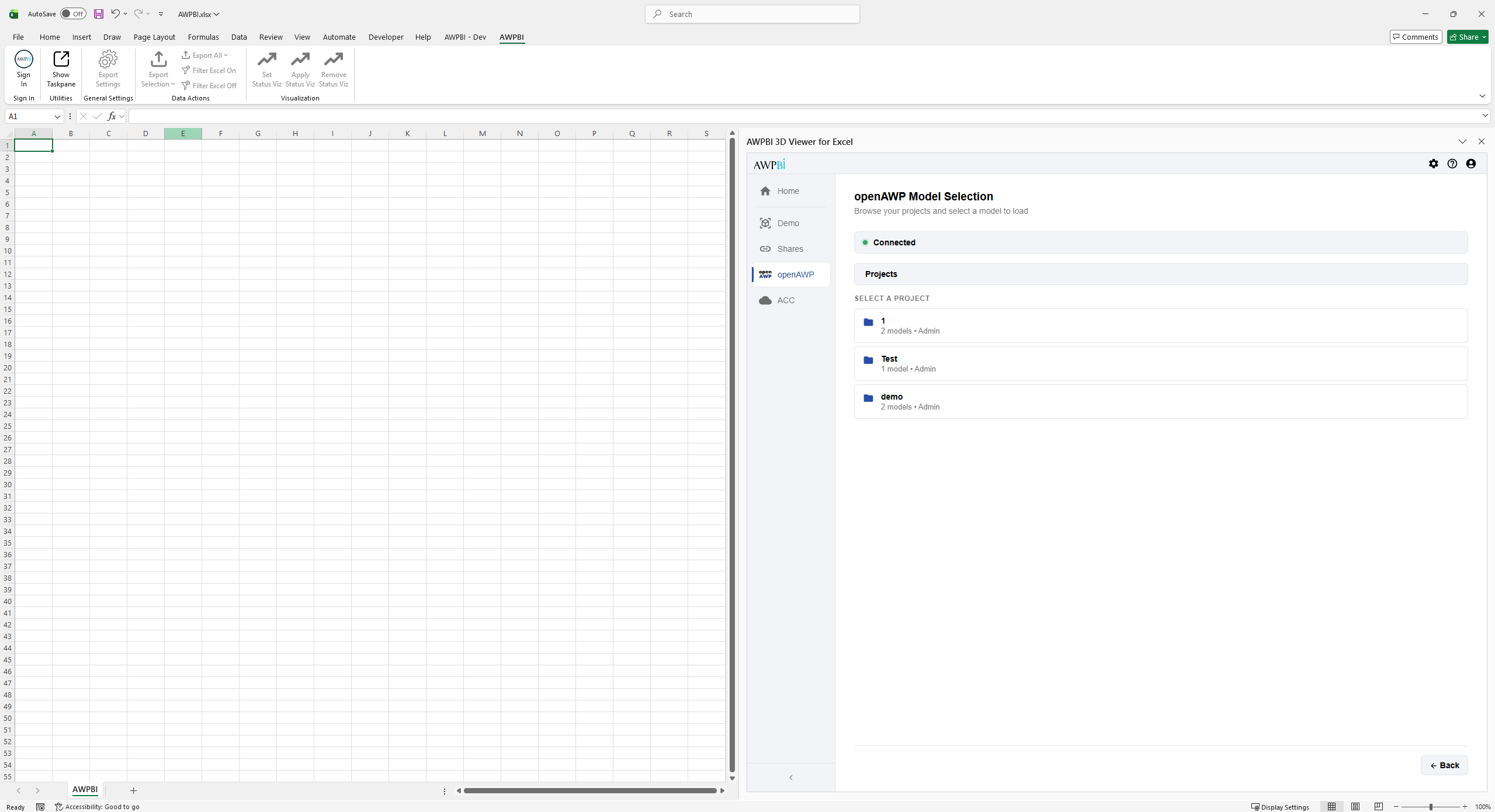Click Set Status Viz
The width and height of the screenshot is (1495, 812).
pos(266,68)
